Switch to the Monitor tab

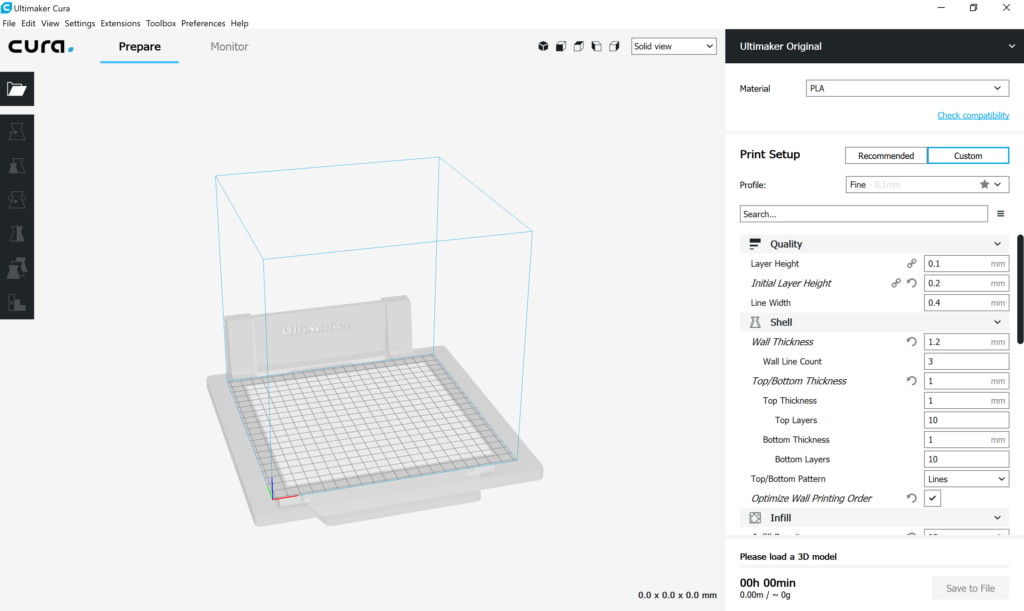pyautogui.click(x=228, y=46)
